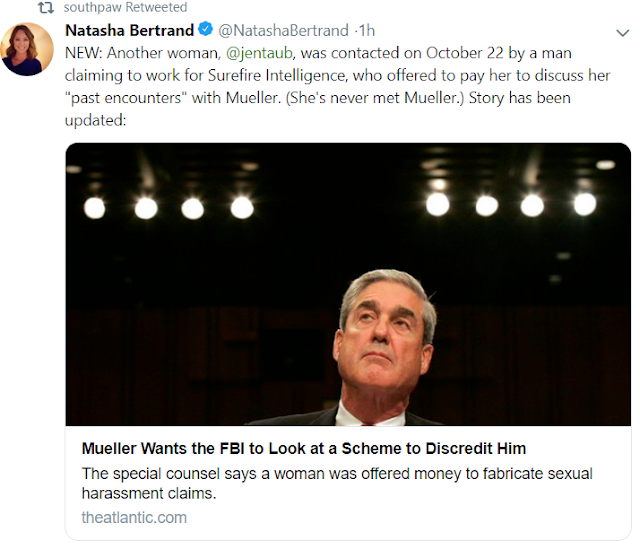Click the Mueller Wants the FBI headline
The width and height of the screenshot is (640, 558).
(303, 448)
